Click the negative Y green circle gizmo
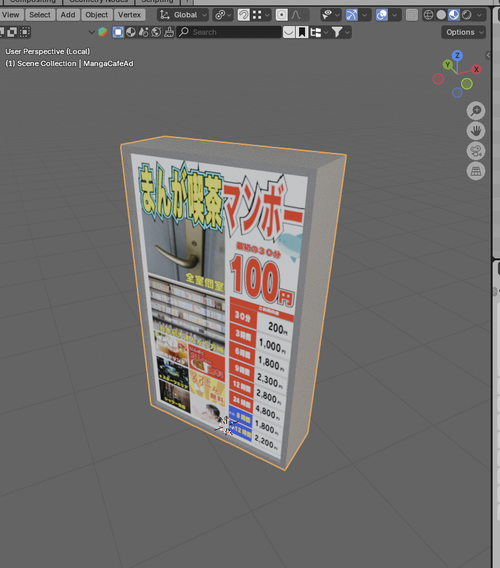500x568 pixels. 467,84
